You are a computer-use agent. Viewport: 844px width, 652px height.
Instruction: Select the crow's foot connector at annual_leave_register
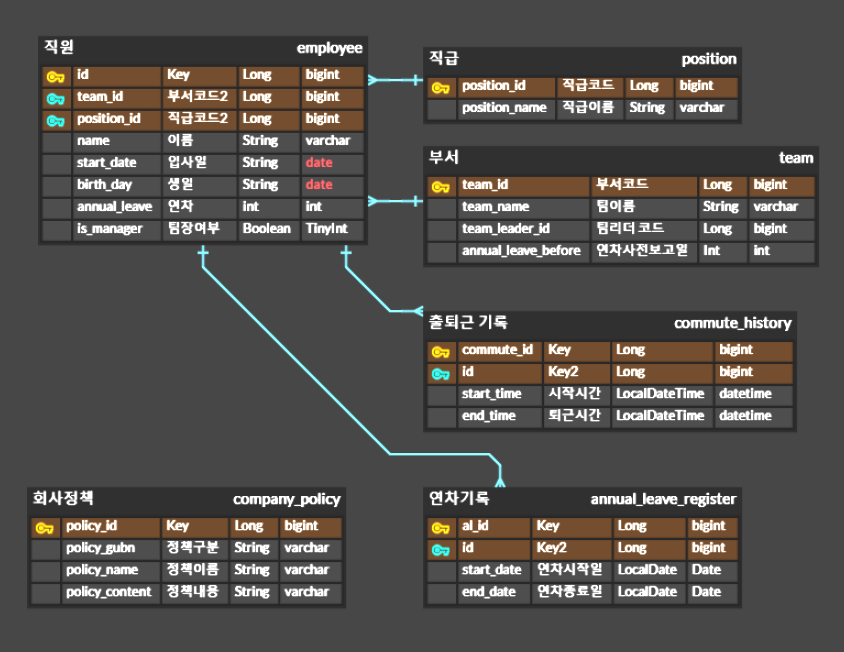[500, 481]
